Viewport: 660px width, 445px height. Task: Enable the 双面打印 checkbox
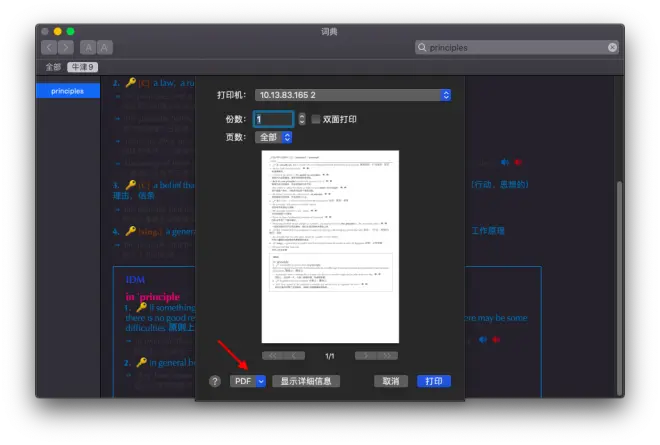tap(315, 119)
